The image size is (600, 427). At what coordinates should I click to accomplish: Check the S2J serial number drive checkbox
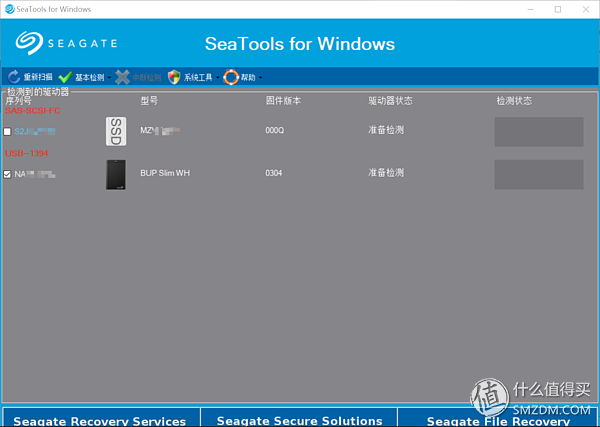pos(7,132)
